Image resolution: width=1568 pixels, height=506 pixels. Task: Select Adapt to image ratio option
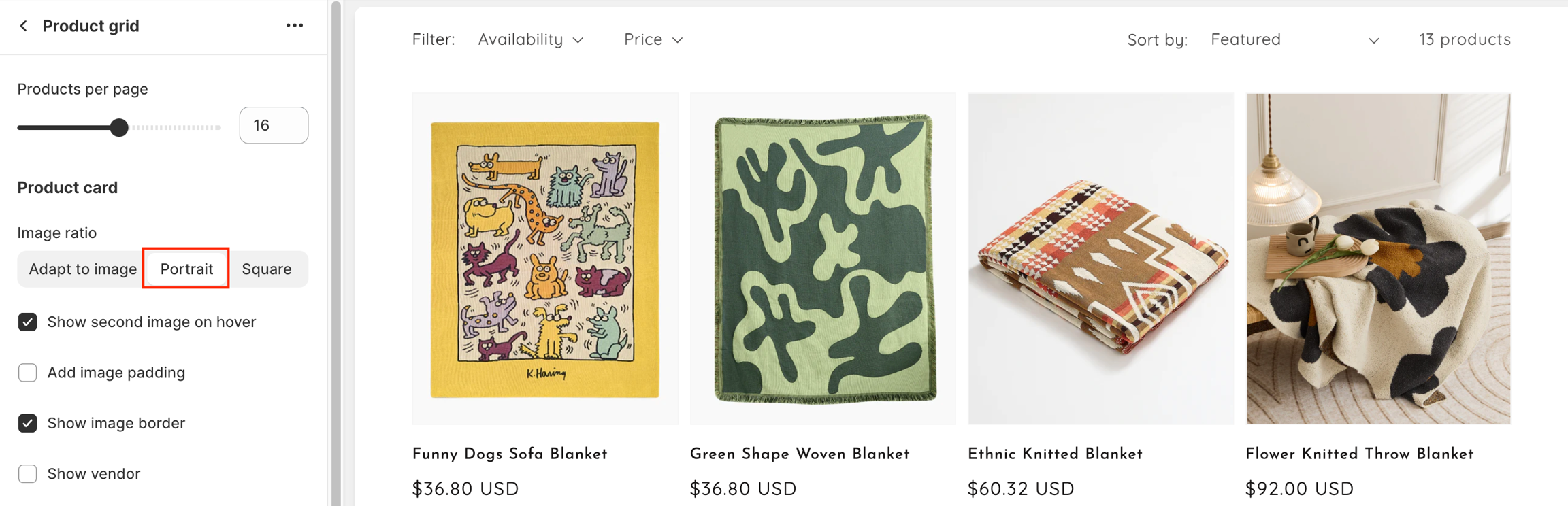pyautogui.click(x=82, y=269)
